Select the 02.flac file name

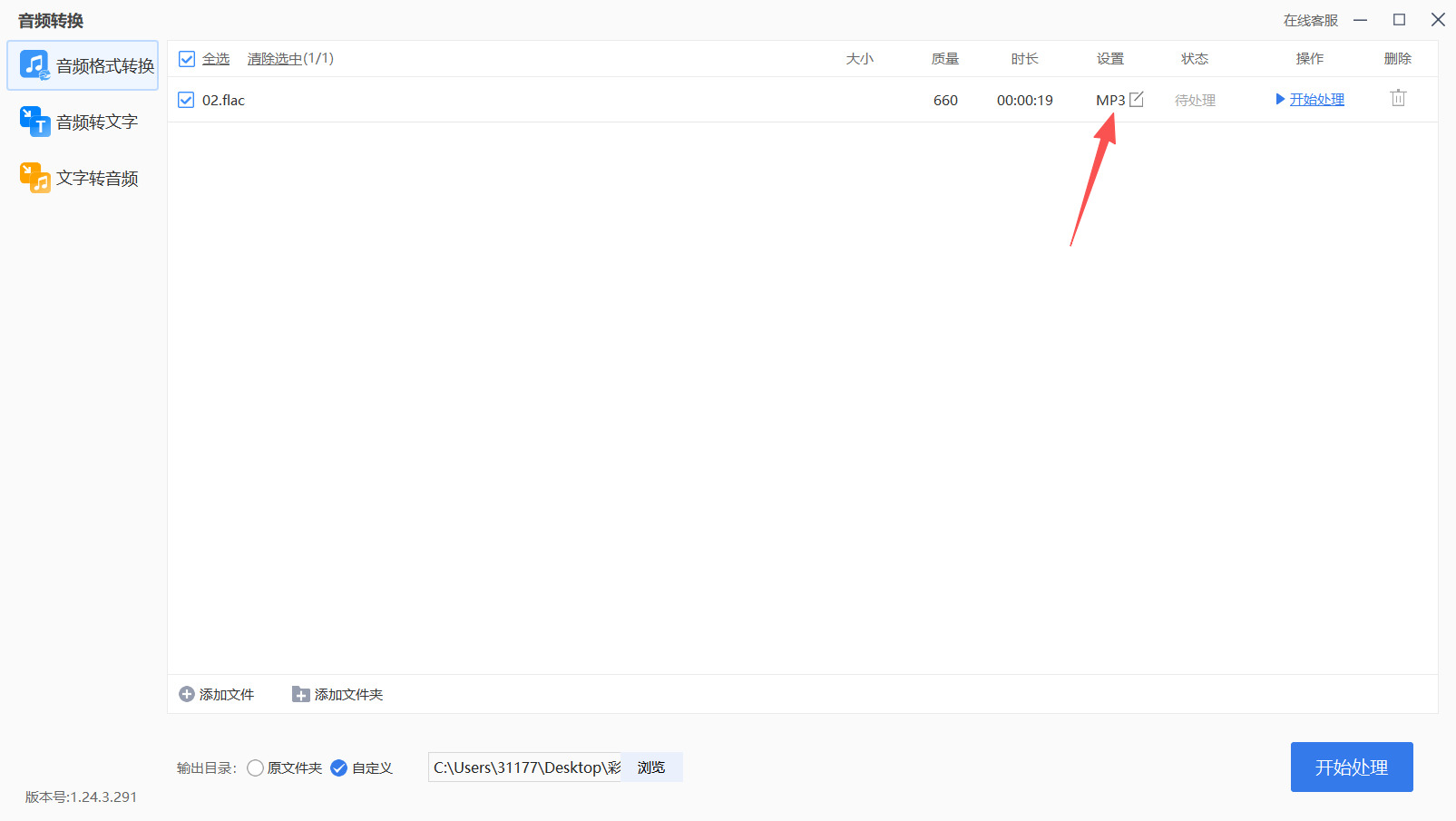[223, 100]
